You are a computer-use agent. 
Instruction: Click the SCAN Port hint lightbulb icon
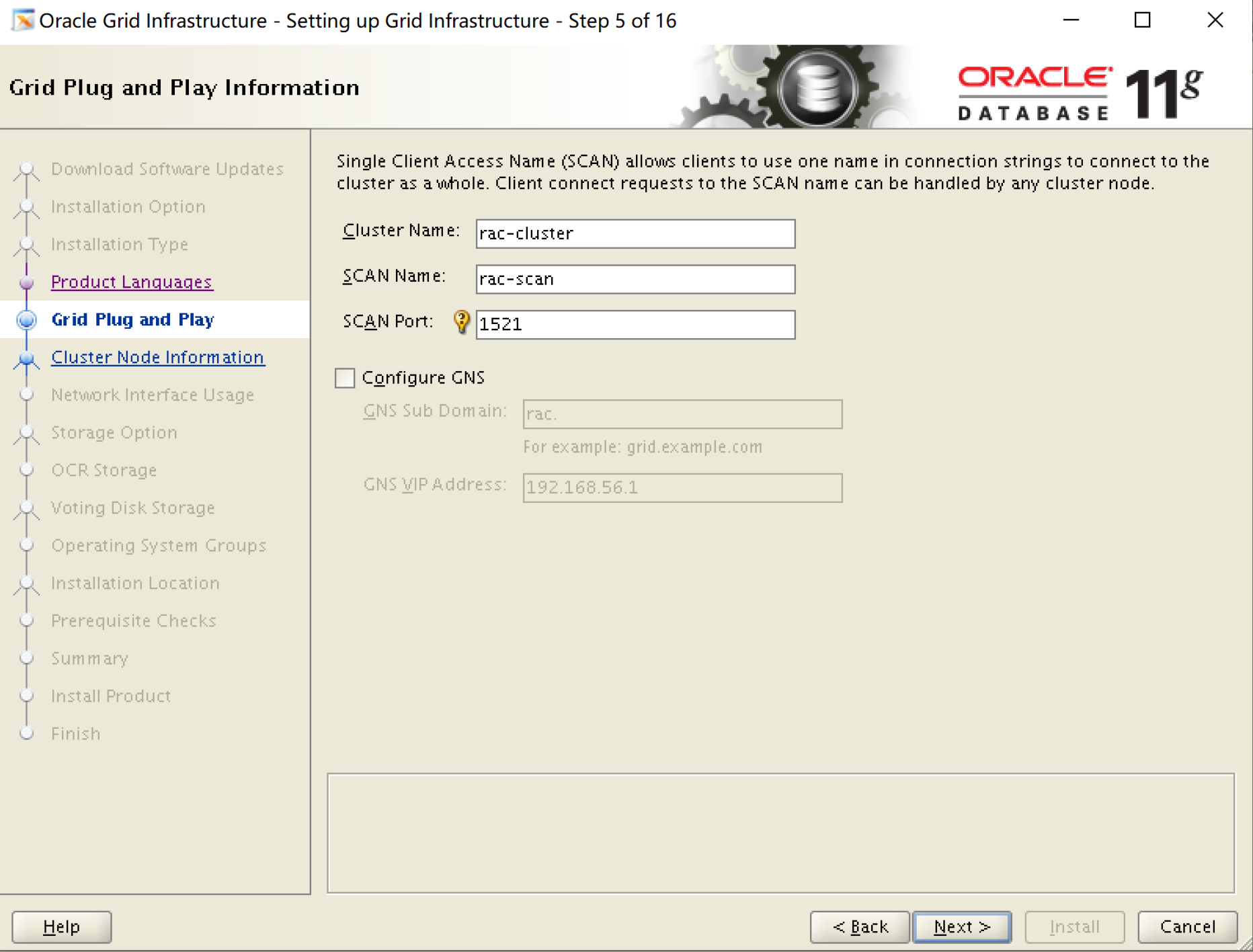pyautogui.click(x=462, y=322)
